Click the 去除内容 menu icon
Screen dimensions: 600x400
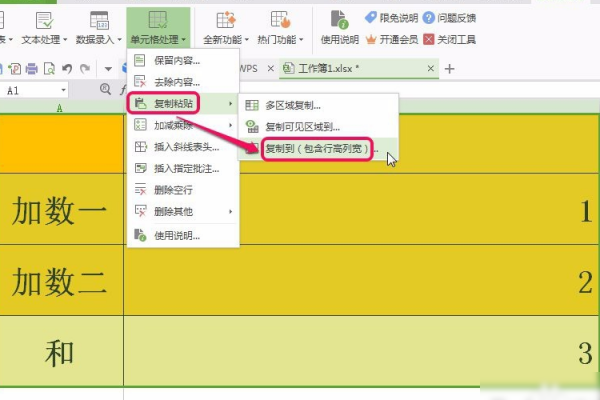tap(140, 81)
